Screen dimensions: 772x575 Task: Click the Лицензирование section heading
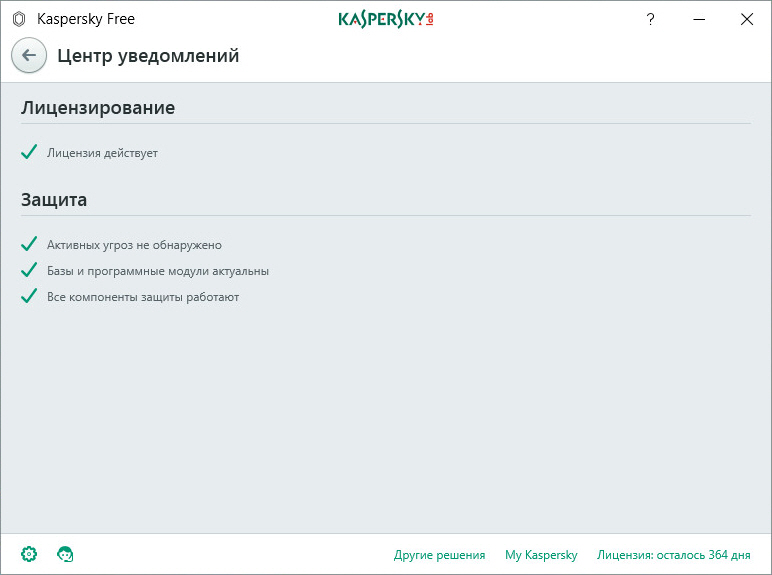pyautogui.click(x=98, y=107)
